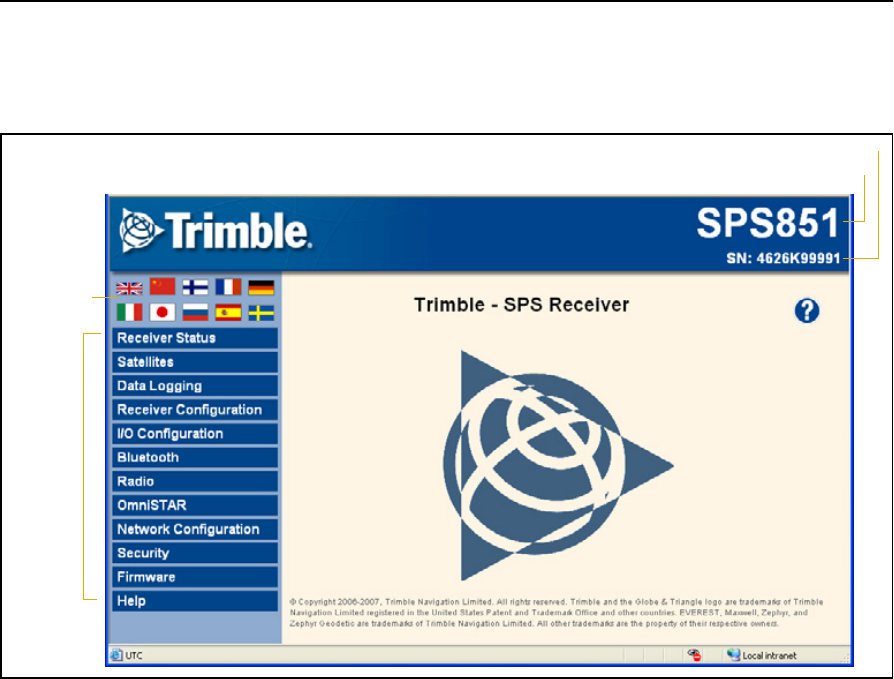Open the Firmware menu
The image size is (894, 679).
(x=195, y=578)
